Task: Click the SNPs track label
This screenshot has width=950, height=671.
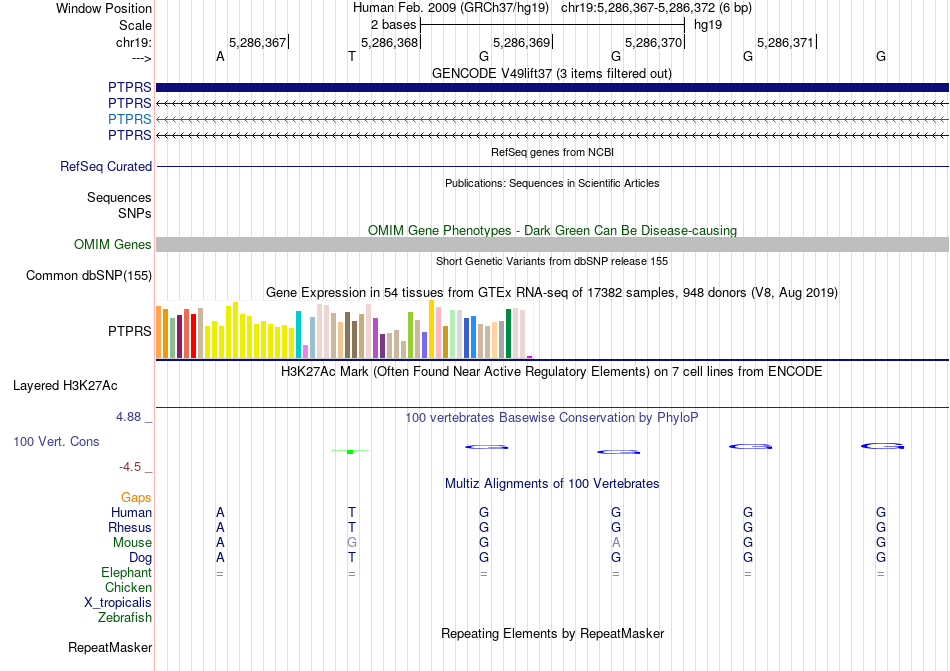Action: tap(135, 213)
